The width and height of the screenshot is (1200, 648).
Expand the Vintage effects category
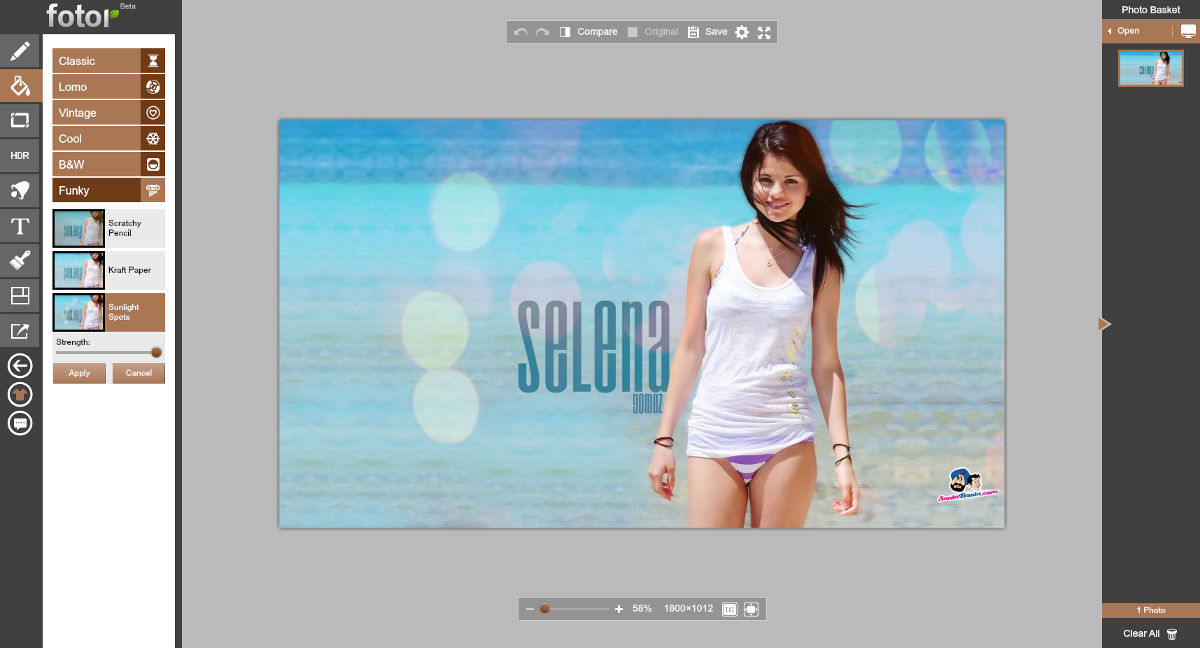109,113
